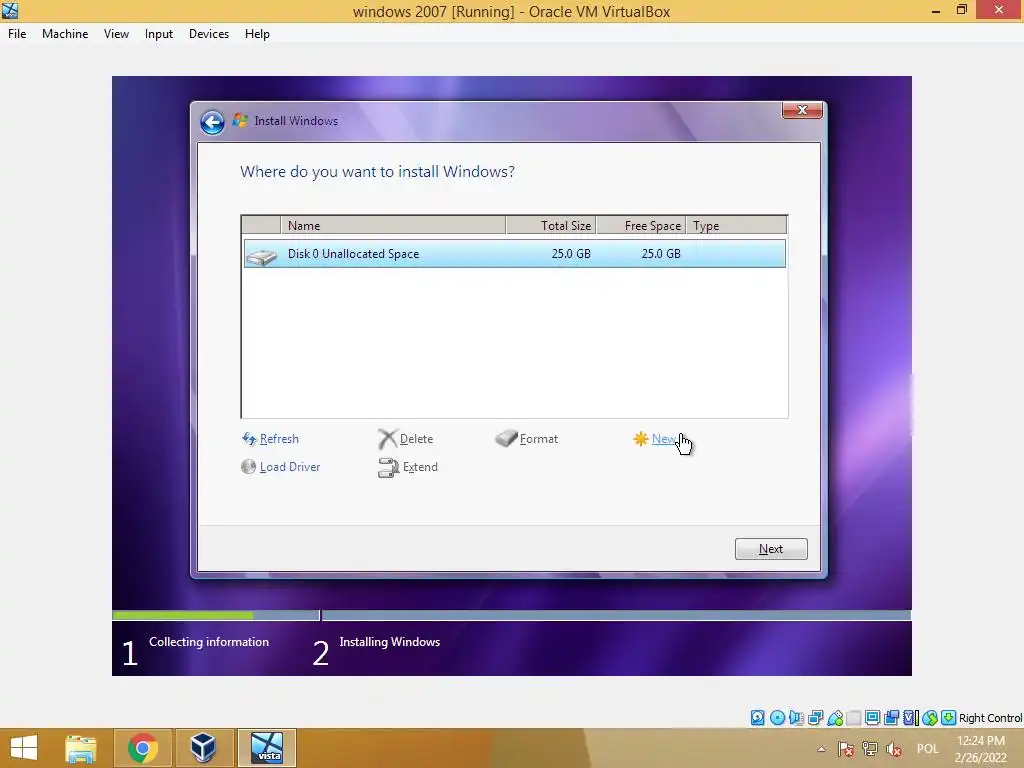The height and width of the screenshot is (768, 1024).
Task: Show hidden tray icons arrow
Action: (x=822, y=749)
